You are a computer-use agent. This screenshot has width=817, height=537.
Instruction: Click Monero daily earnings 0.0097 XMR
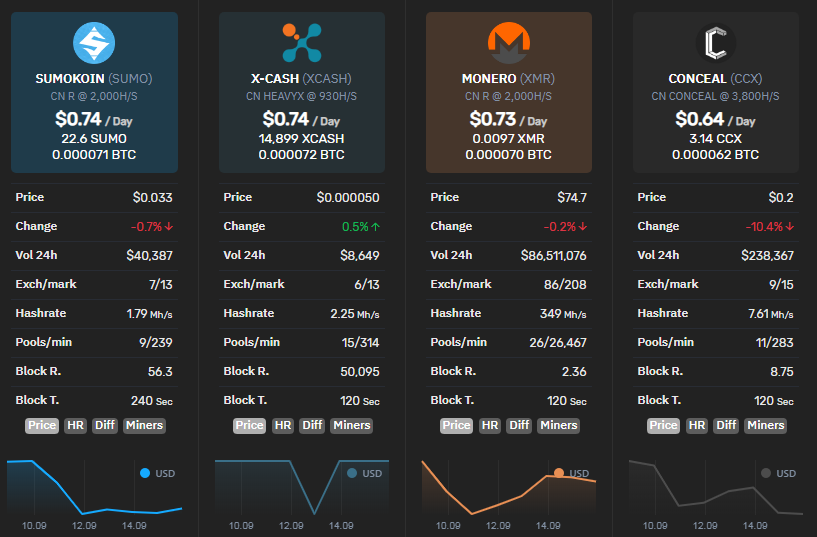(508, 139)
